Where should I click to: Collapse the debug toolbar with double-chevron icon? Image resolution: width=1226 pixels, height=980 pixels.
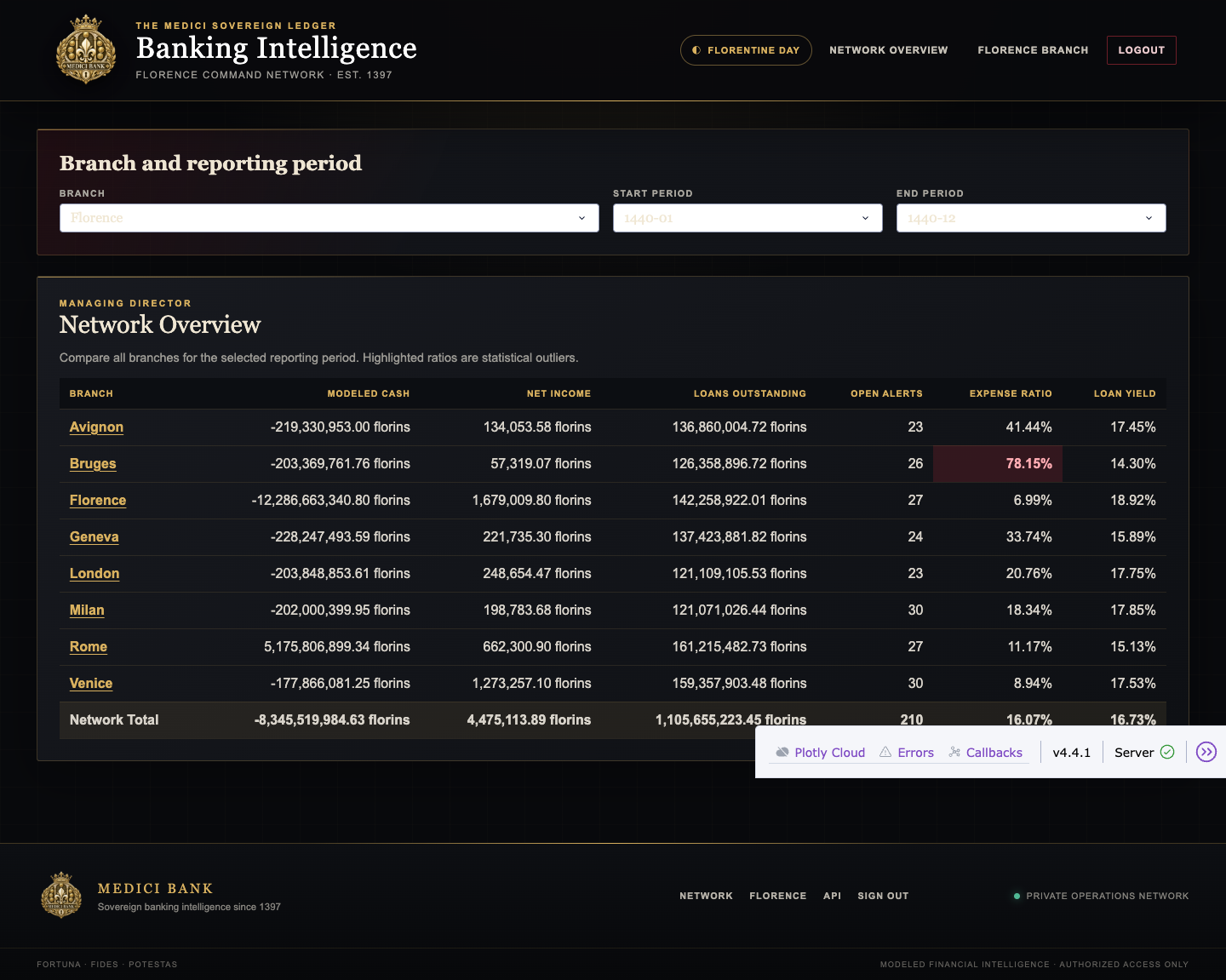point(1206,752)
